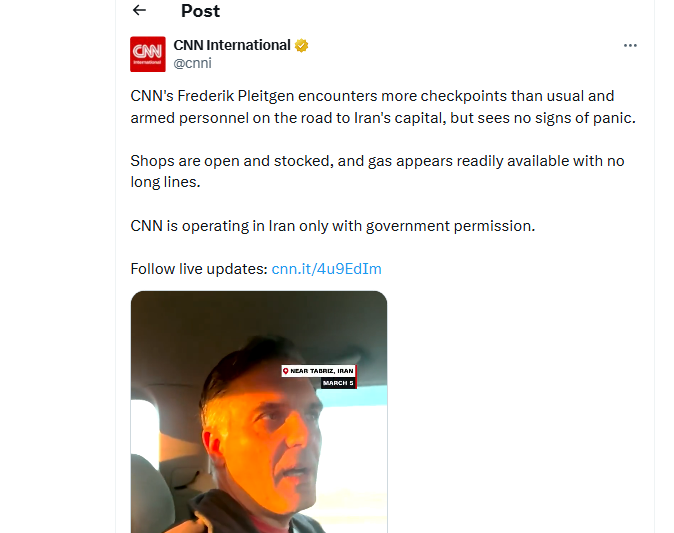Screen dimensions: 674x533
Task: Click the red location pin in video
Action: 285,371
